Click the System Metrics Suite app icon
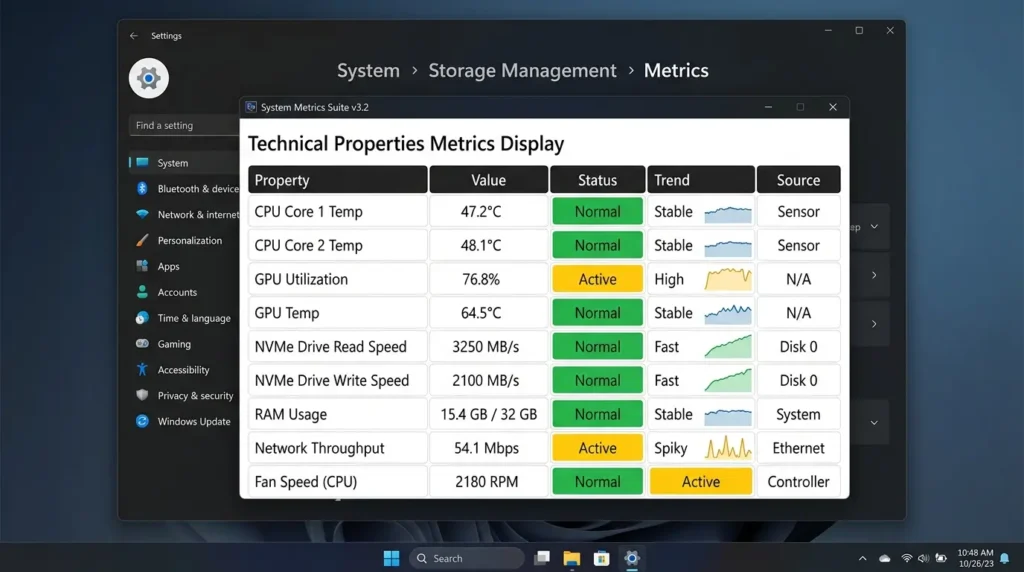This screenshot has height=572, width=1024. tap(251, 107)
